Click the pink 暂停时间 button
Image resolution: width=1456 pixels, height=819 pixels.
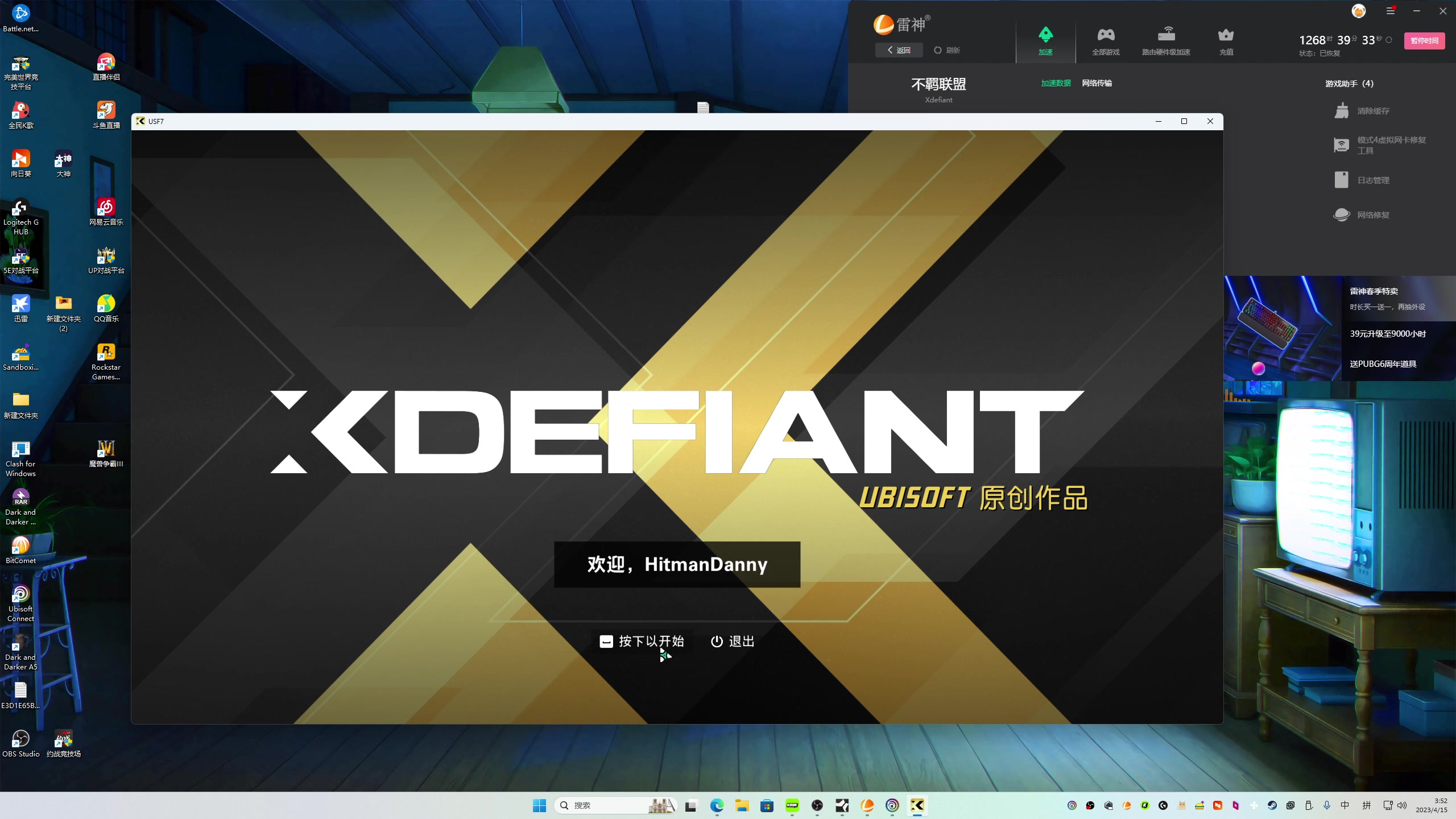pos(1424,40)
